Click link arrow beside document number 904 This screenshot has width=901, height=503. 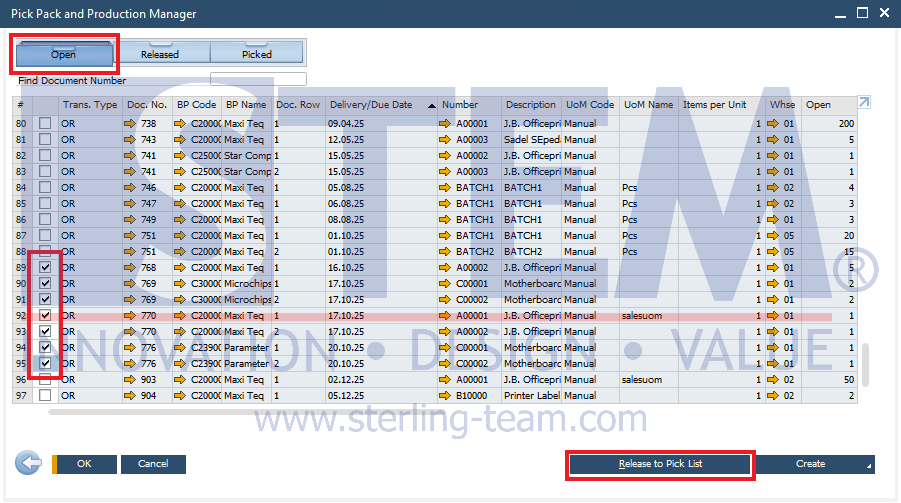(131, 395)
